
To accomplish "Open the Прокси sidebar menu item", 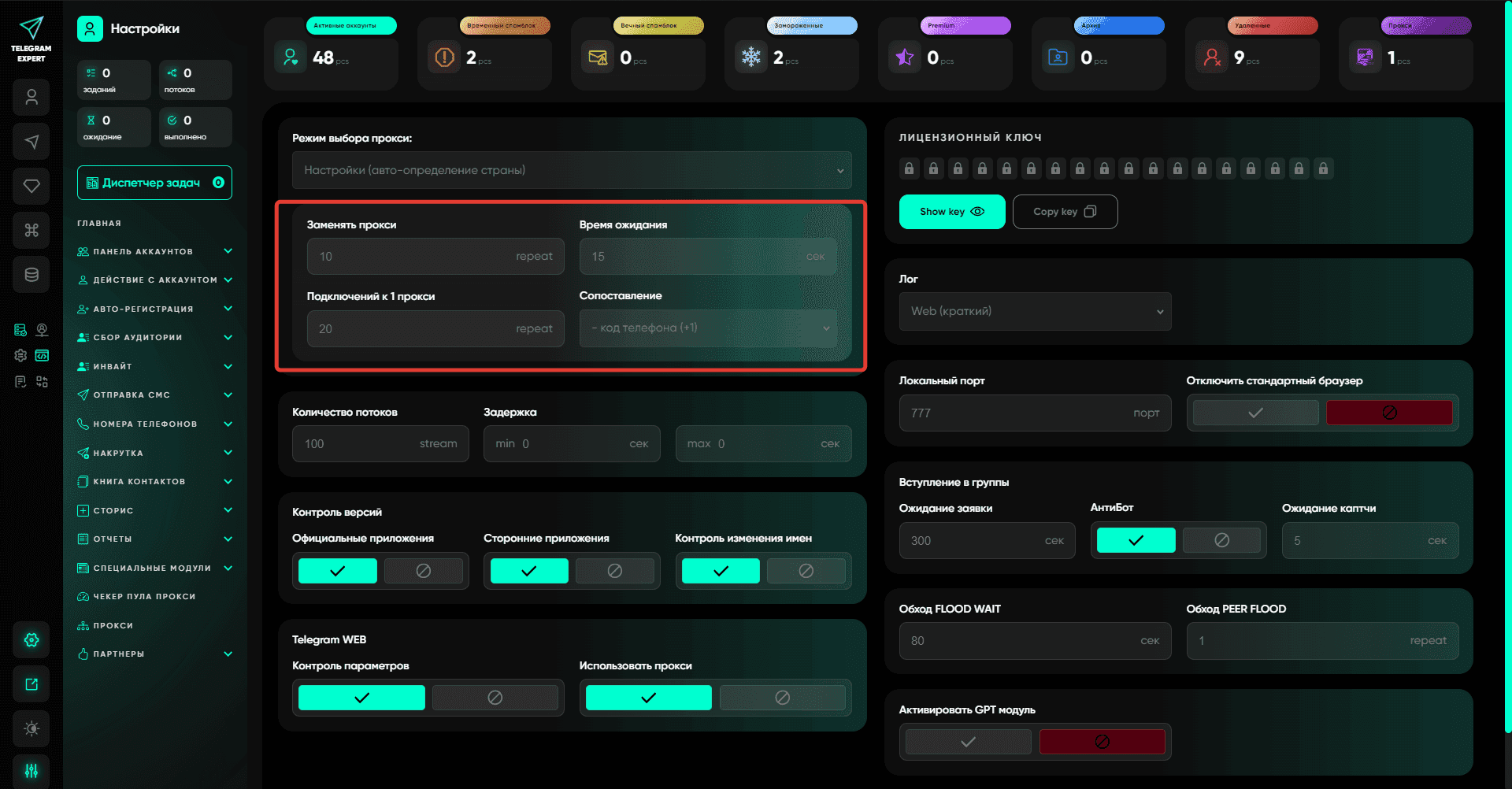I will point(113,625).
